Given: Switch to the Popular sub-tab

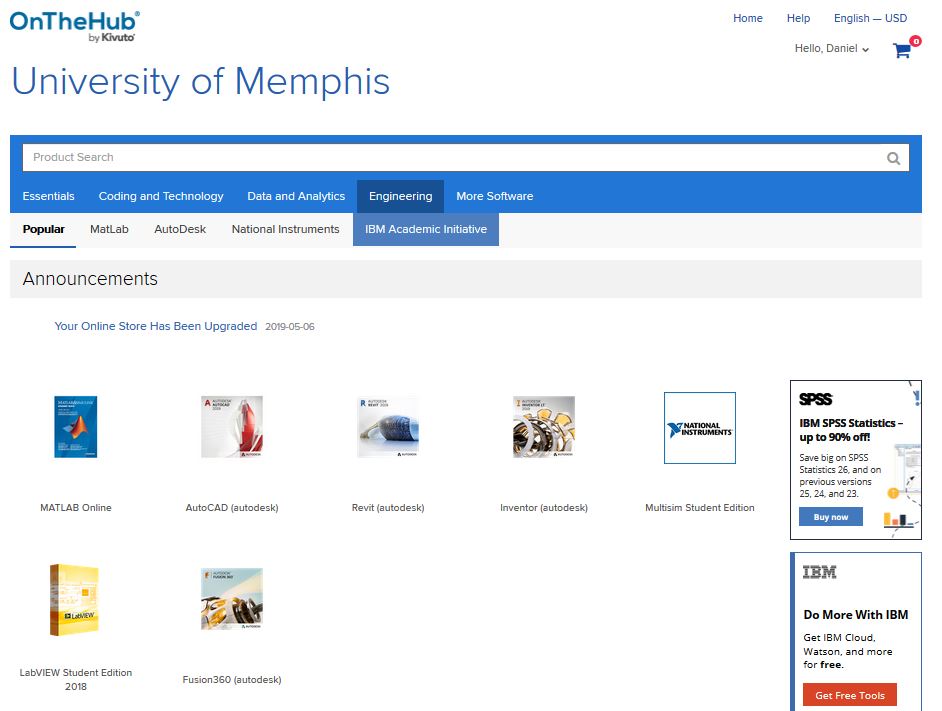Looking at the screenshot, I should [x=43, y=230].
